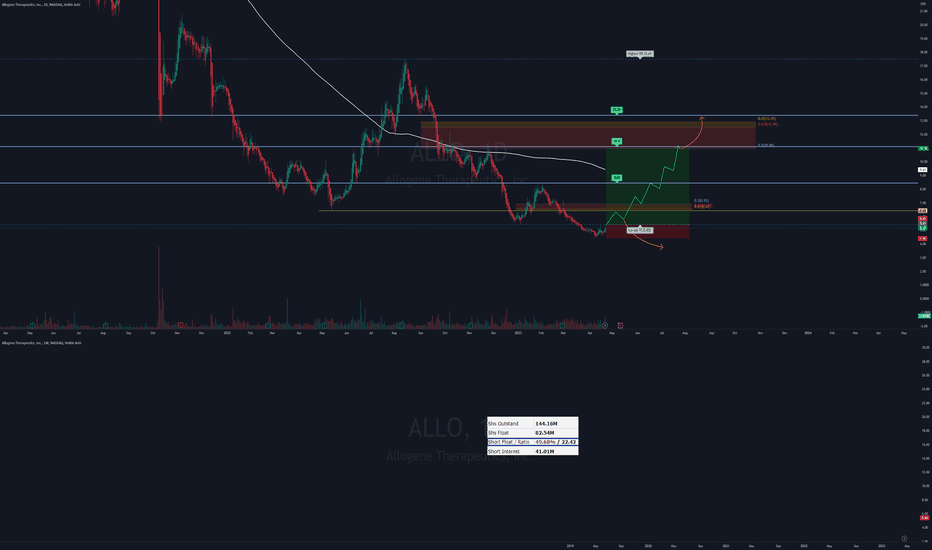Click the green event marker near Mar 2023

(562, 325)
